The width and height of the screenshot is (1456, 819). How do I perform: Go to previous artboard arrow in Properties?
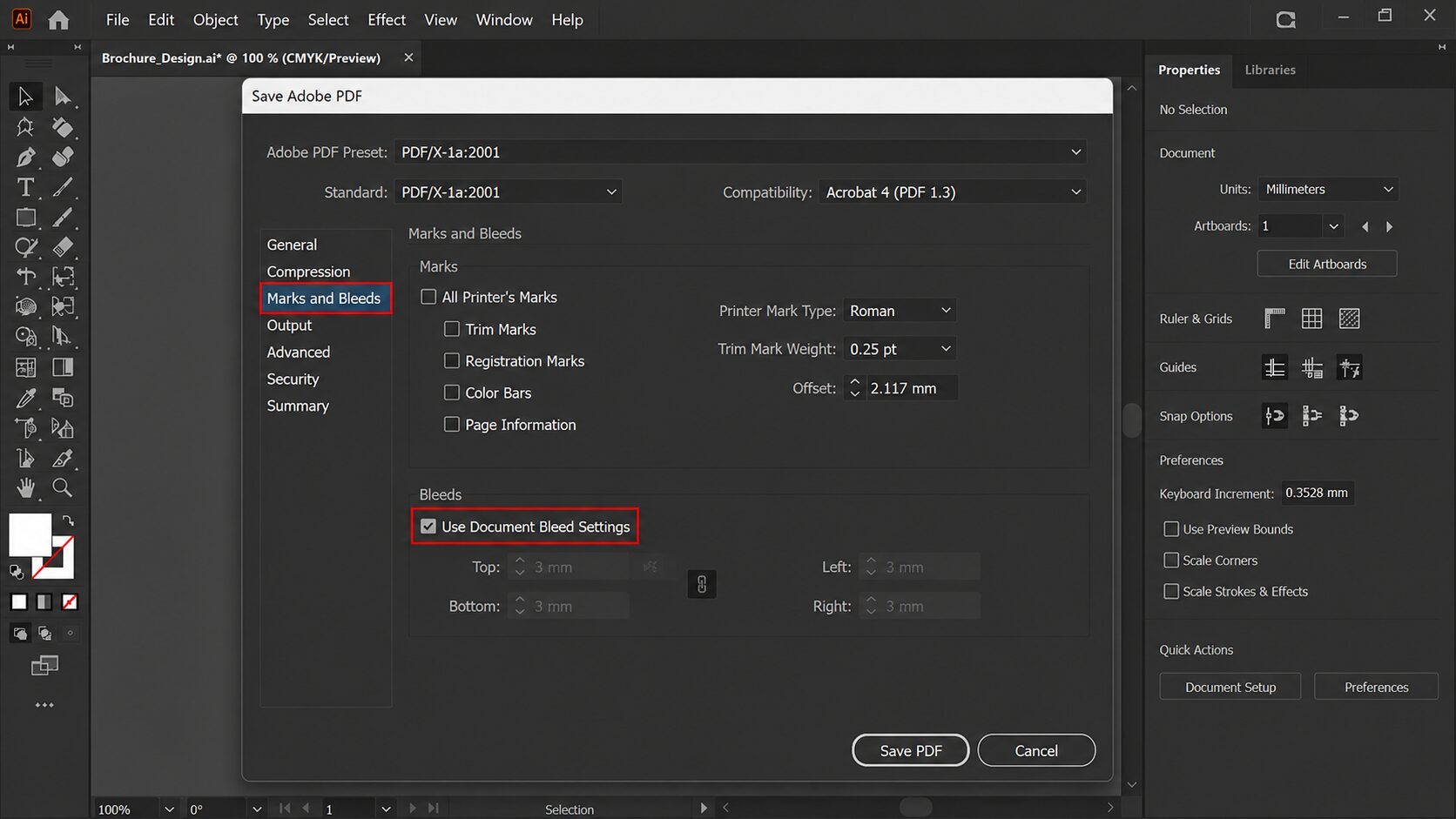pos(1365,226)
